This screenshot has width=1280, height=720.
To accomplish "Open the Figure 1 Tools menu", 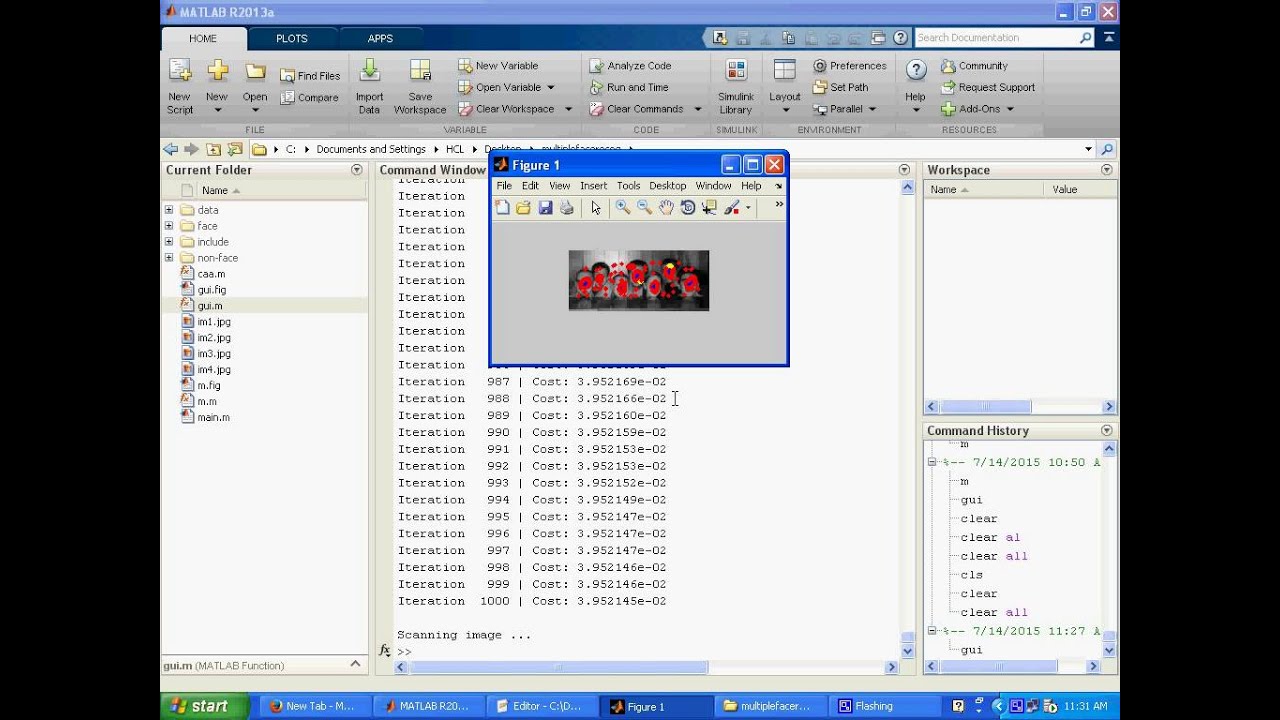I will coord(628,186).
